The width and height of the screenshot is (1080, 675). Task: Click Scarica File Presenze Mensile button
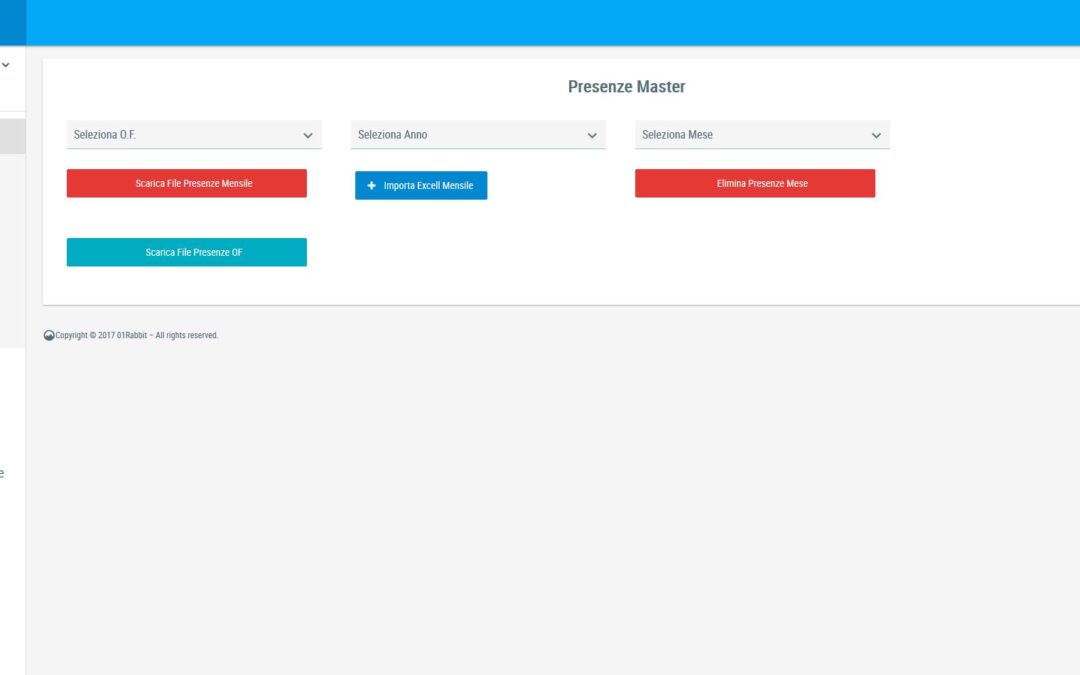pos(187,183)
